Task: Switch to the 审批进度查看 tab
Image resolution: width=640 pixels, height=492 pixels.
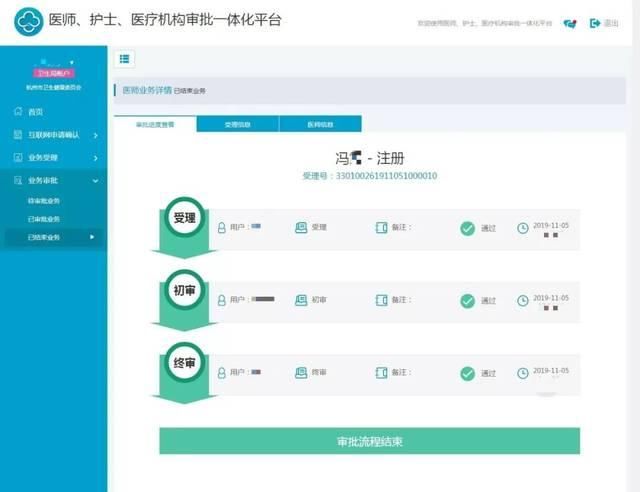Action: click(x=155, y=124)
